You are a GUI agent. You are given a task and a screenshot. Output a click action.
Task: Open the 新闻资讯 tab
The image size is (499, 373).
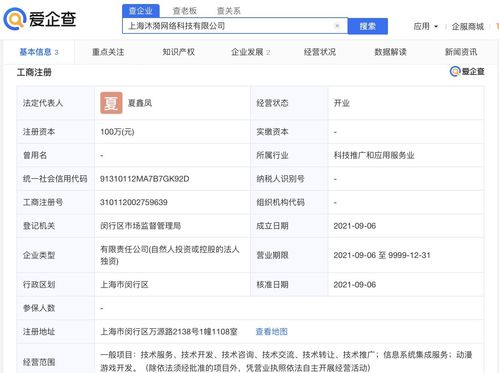(x=461, y=52)
